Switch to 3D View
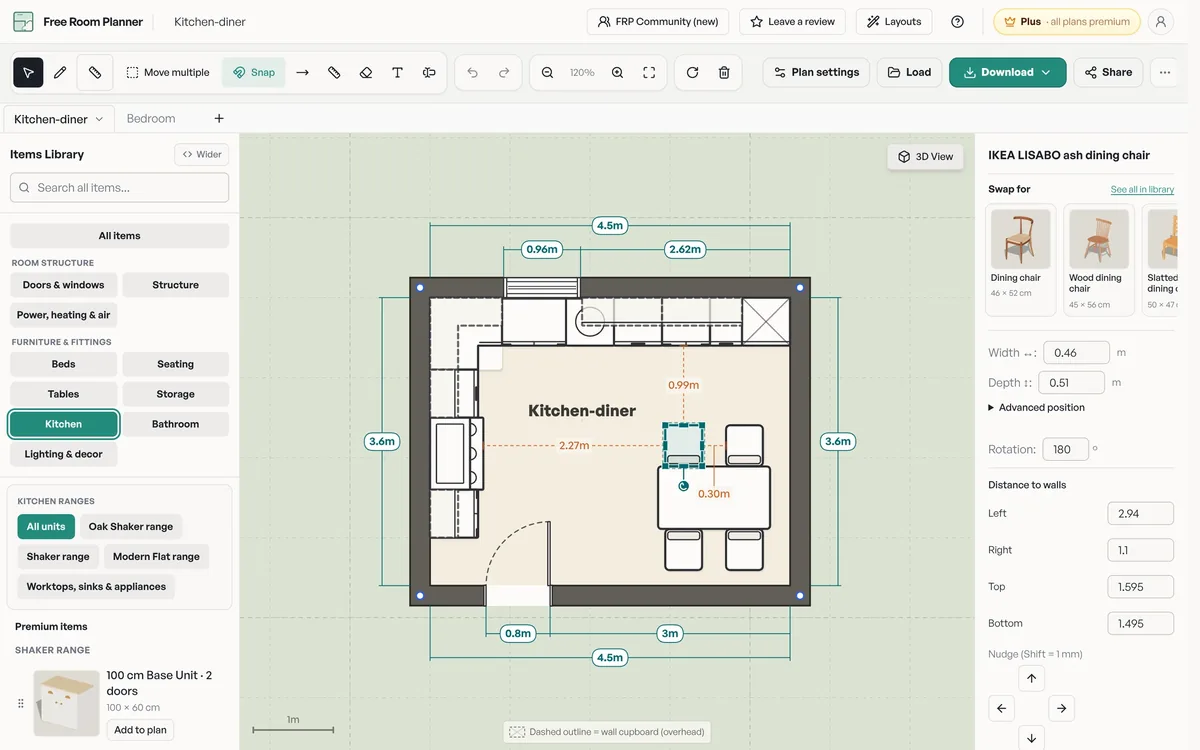Viewport: 1200px width, 750px height. (x=925, y=156)
